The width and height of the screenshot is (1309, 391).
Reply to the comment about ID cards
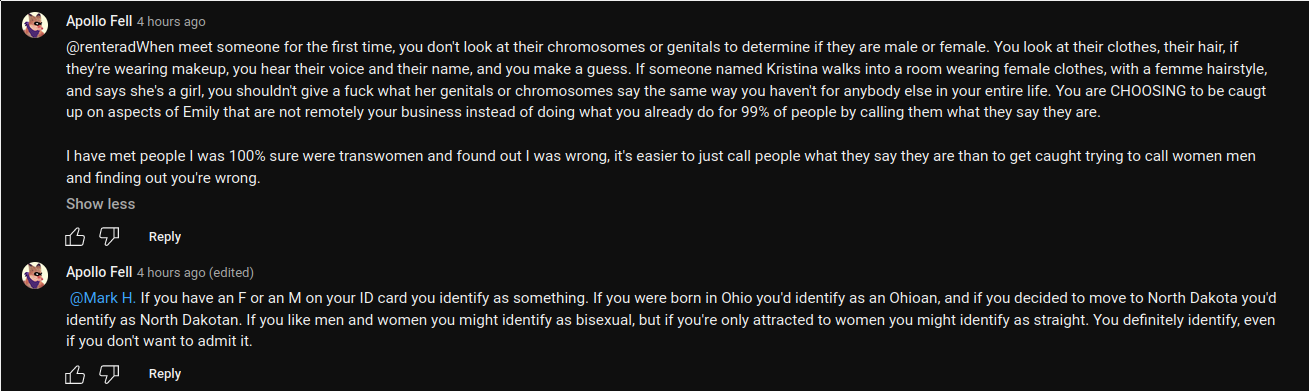(165, 374)
